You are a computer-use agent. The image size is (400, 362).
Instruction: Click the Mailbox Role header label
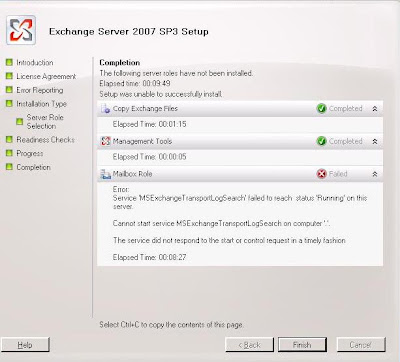(x=132, y=174)
